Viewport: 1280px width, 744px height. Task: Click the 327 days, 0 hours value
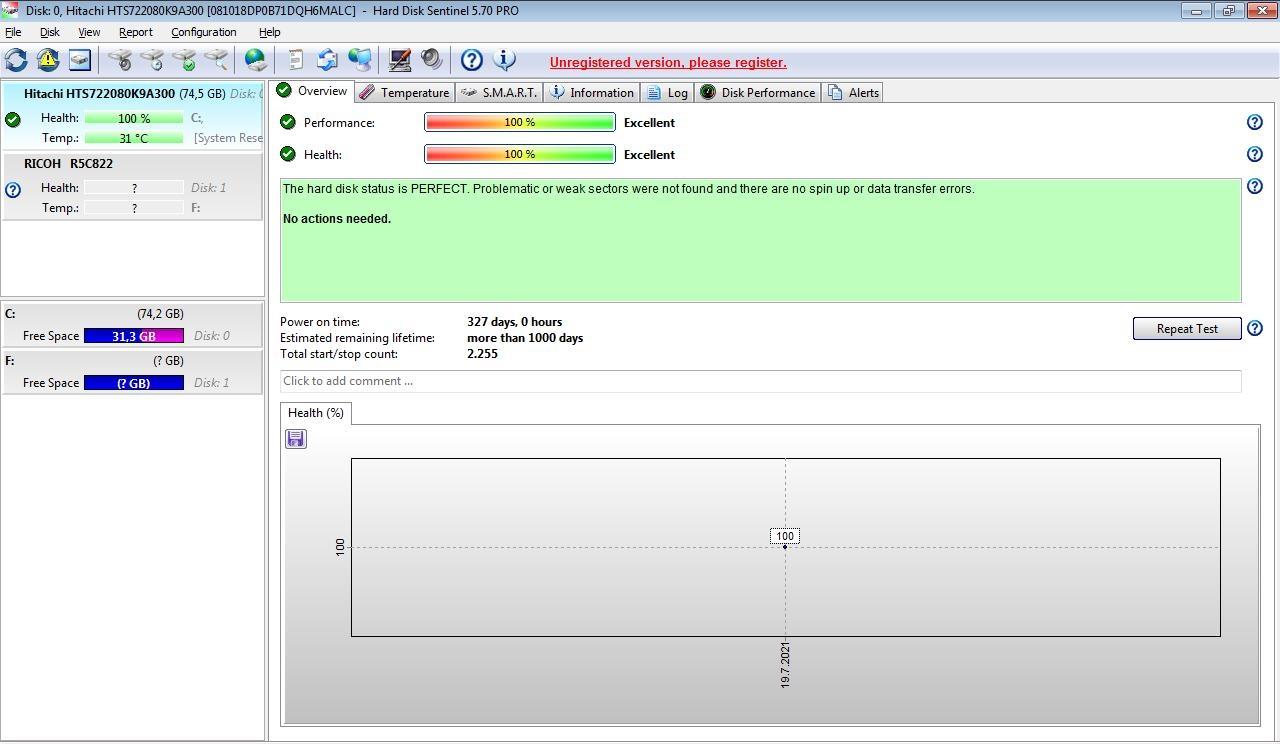point(514,322)
